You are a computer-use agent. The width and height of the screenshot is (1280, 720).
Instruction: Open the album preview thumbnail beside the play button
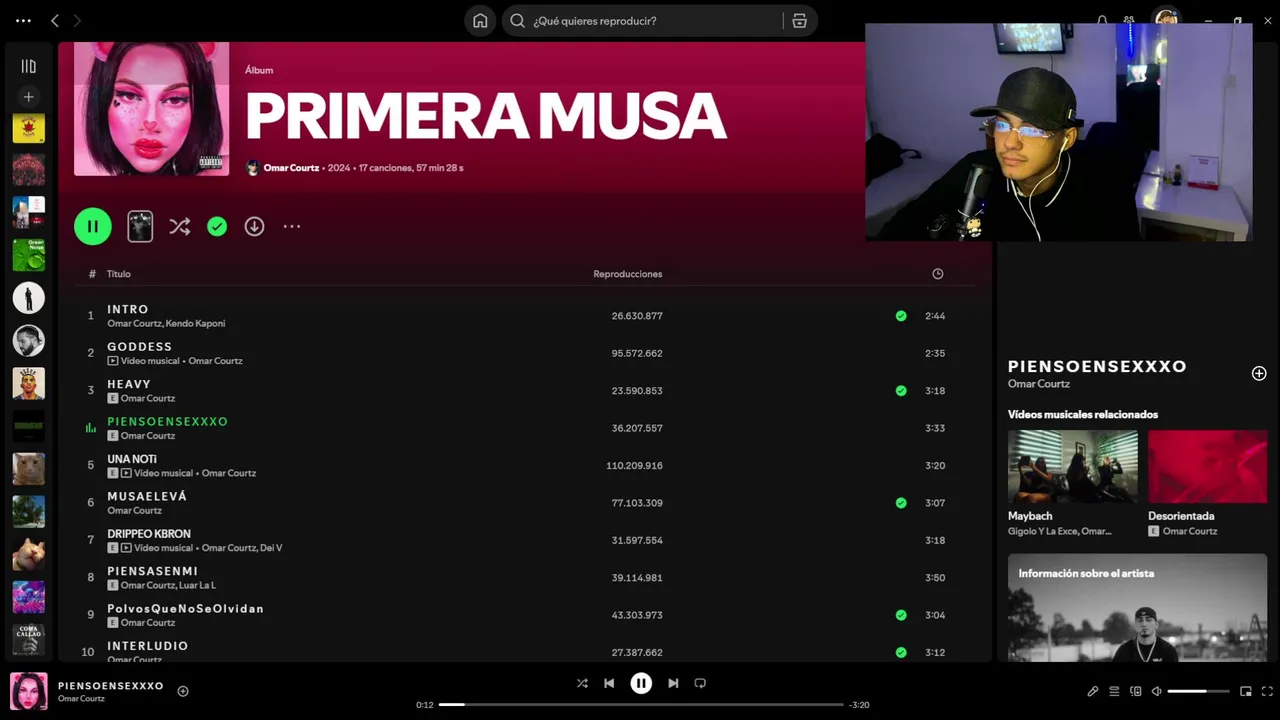[140, 226]
